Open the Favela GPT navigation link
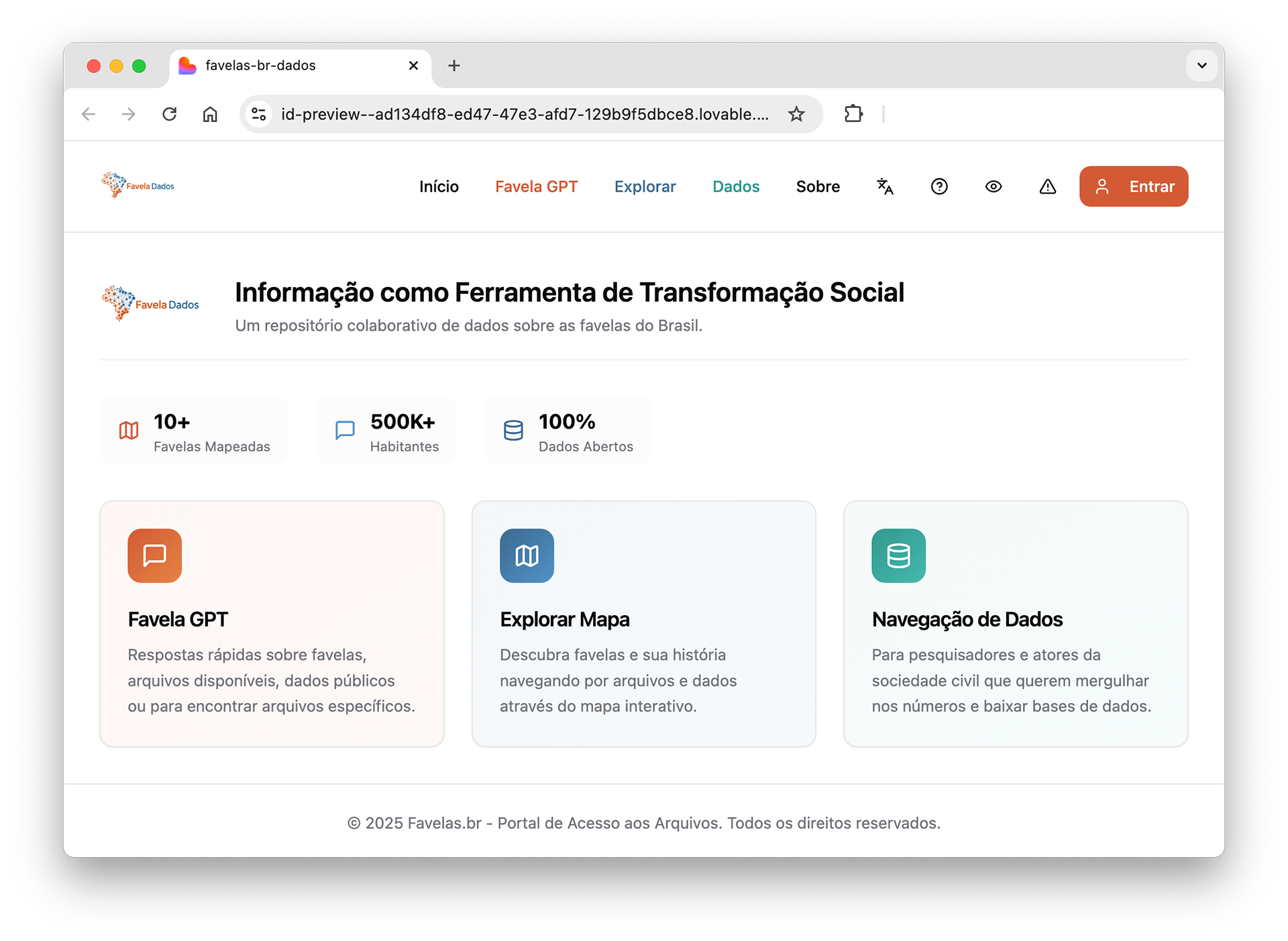The width and height of the screenshot is (1288, 941). click(536, 186)
